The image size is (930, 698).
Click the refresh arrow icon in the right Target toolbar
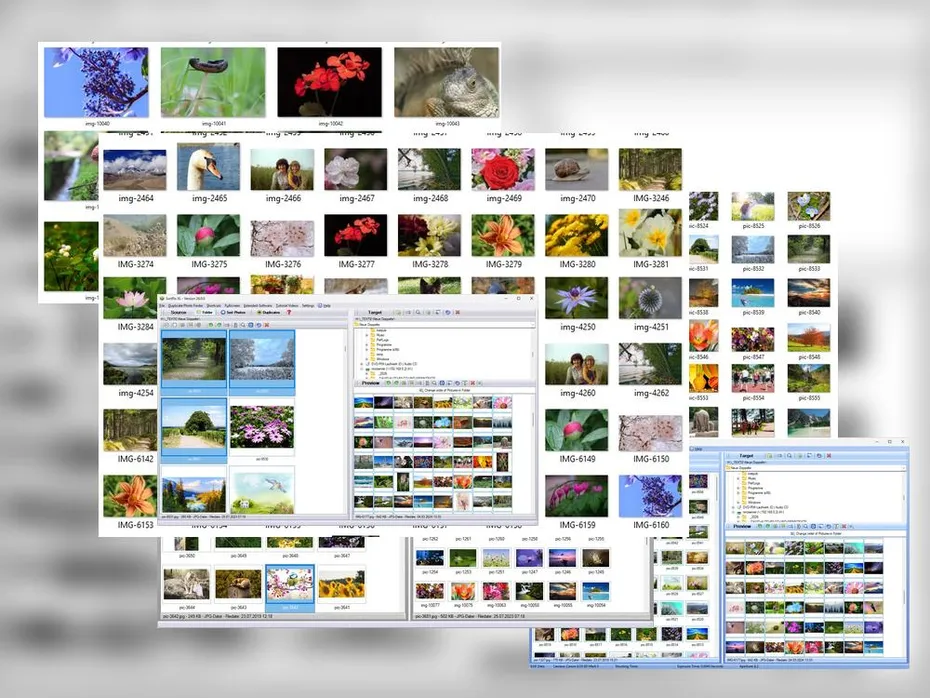click(809, 454)
